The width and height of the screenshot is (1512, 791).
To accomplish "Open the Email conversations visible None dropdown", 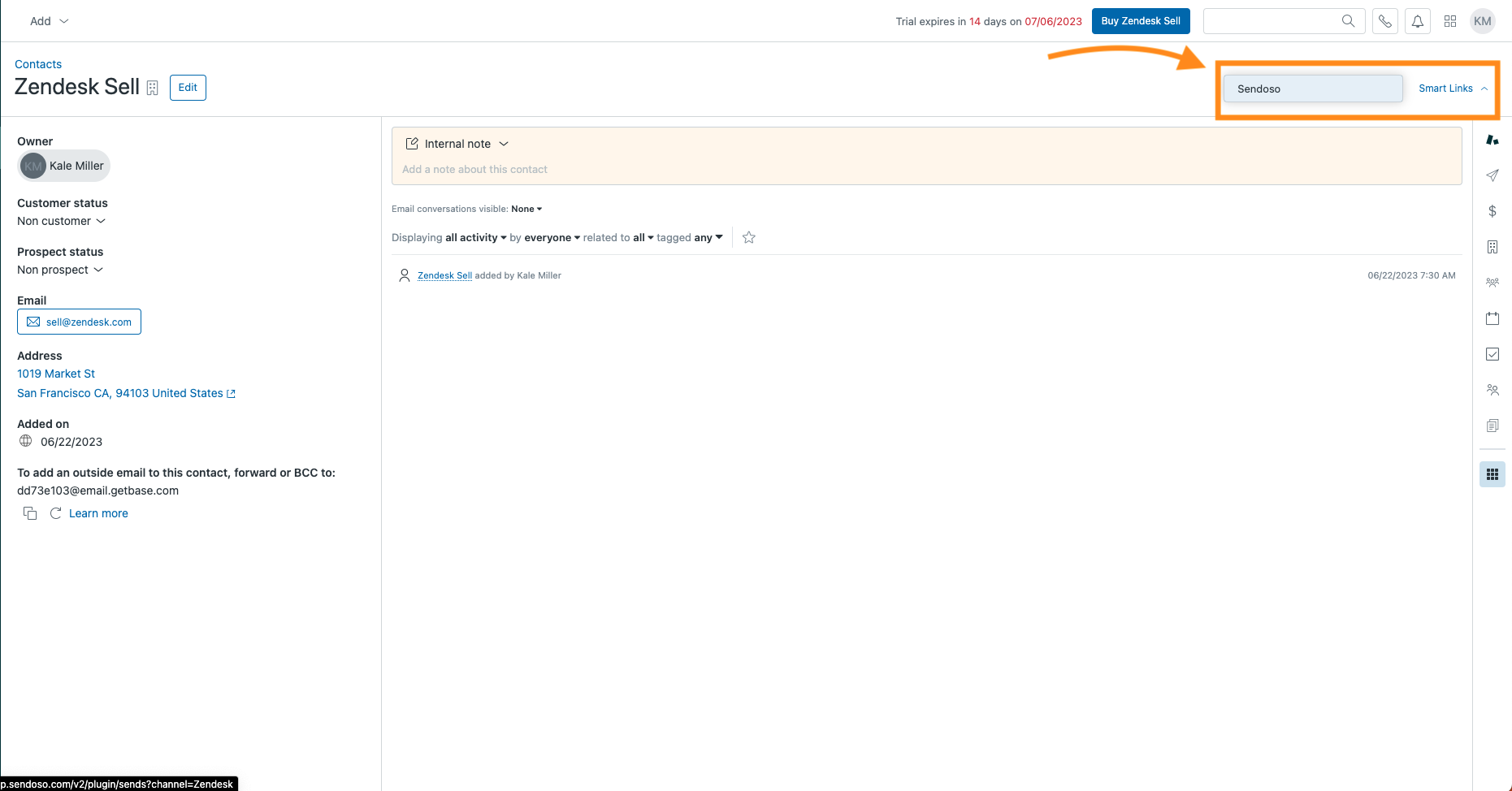I will (526, 209).
